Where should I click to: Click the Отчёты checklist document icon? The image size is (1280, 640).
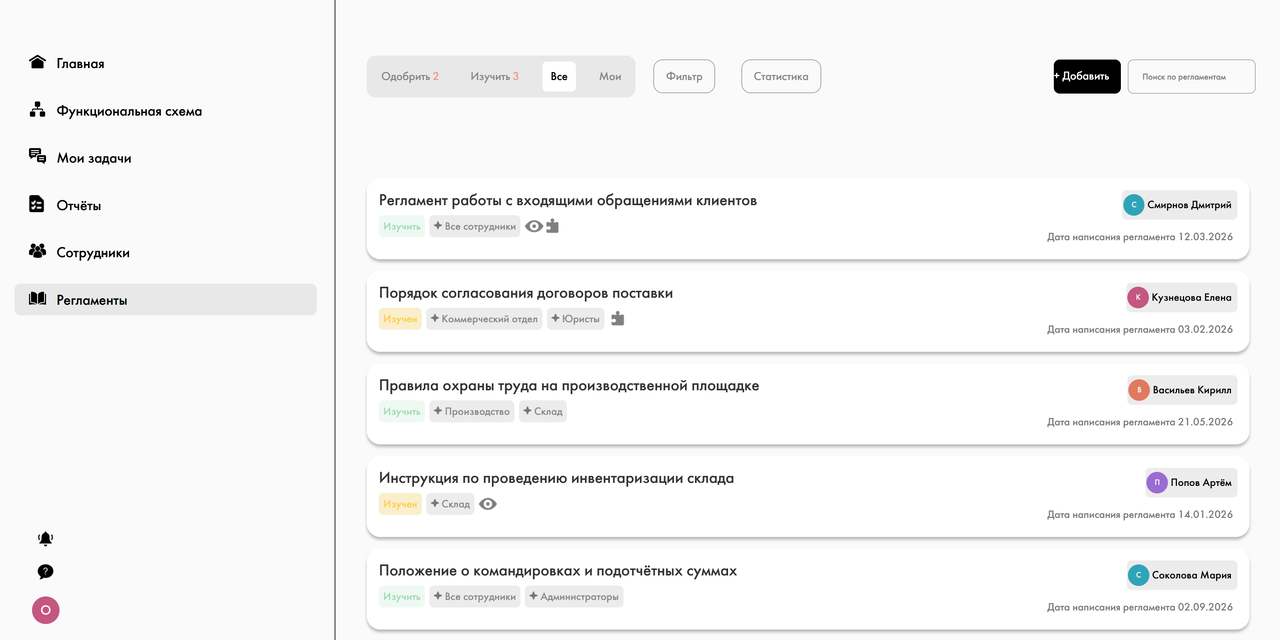(x=37, y=204)
